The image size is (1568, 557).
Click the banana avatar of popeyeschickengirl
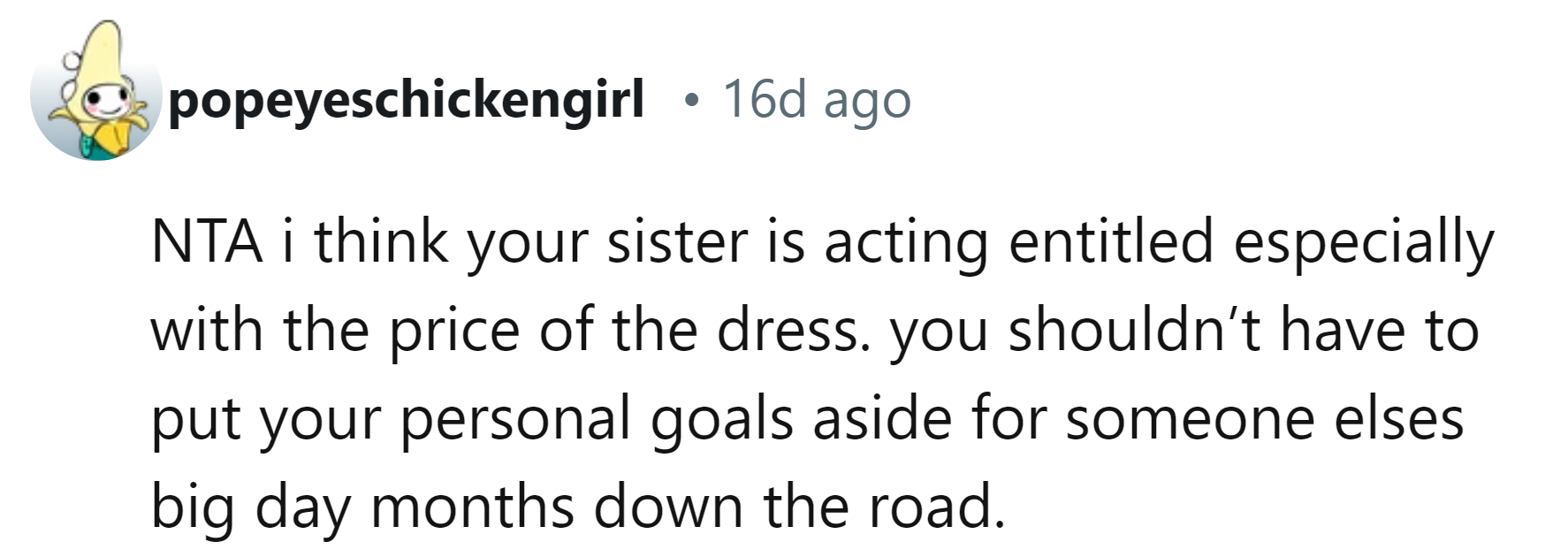tap(97, 97)
